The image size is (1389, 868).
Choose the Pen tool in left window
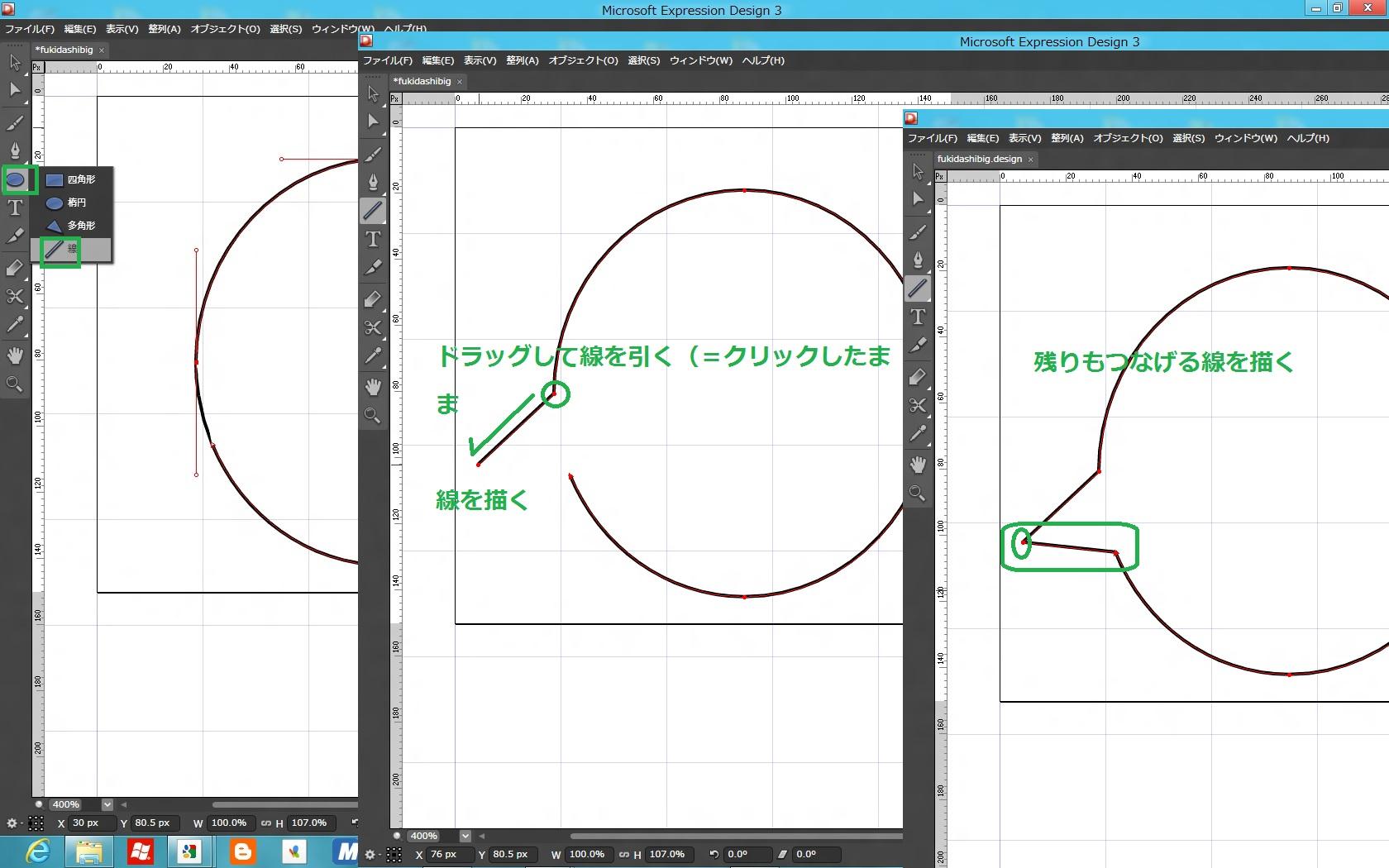15,151
